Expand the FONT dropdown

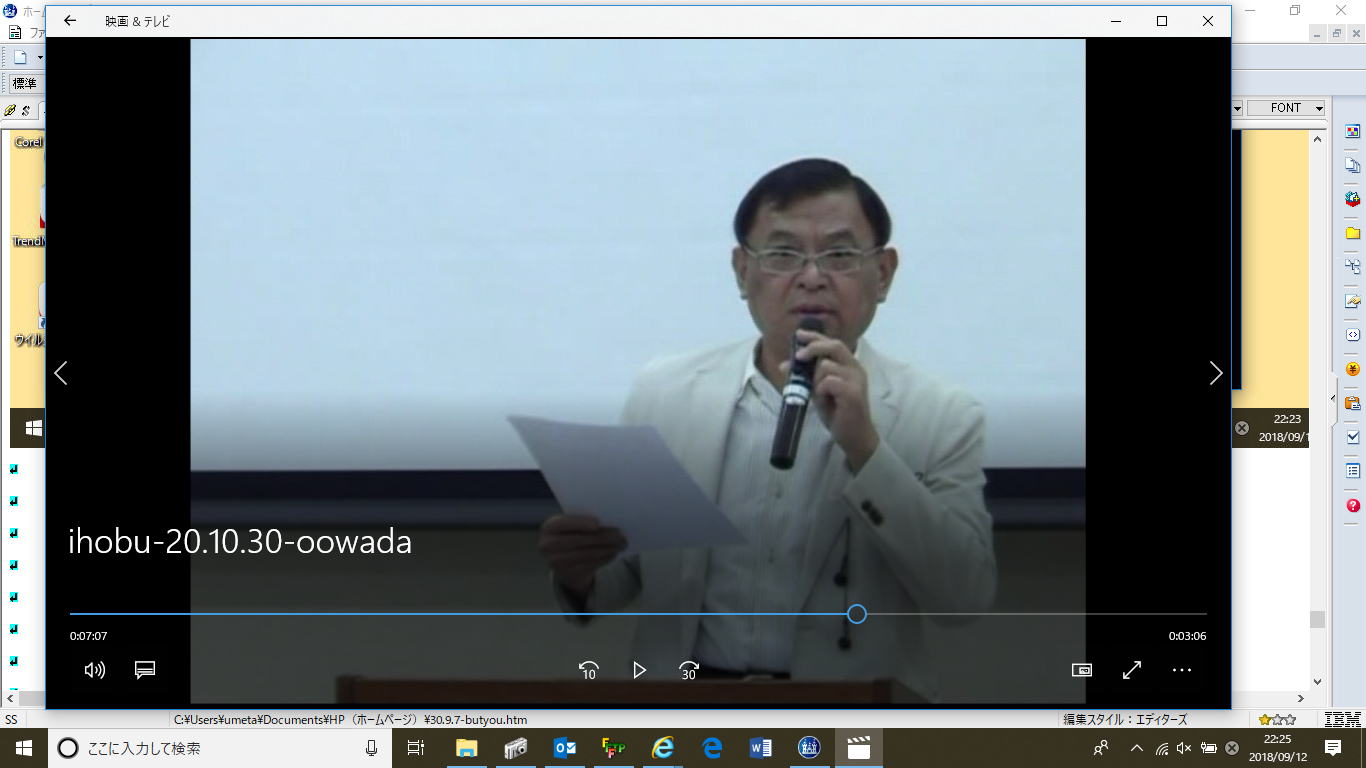pos(1319,108)
